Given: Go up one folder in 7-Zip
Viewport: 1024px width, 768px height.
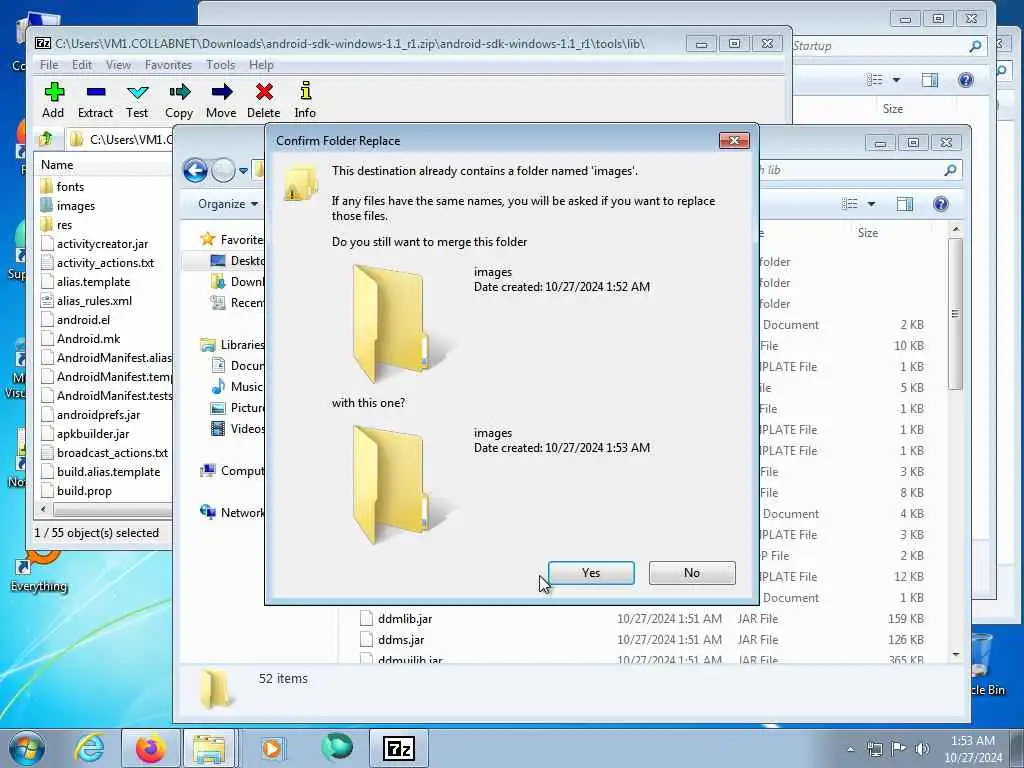Looking at the screenshot, I should tap(46, 138).
